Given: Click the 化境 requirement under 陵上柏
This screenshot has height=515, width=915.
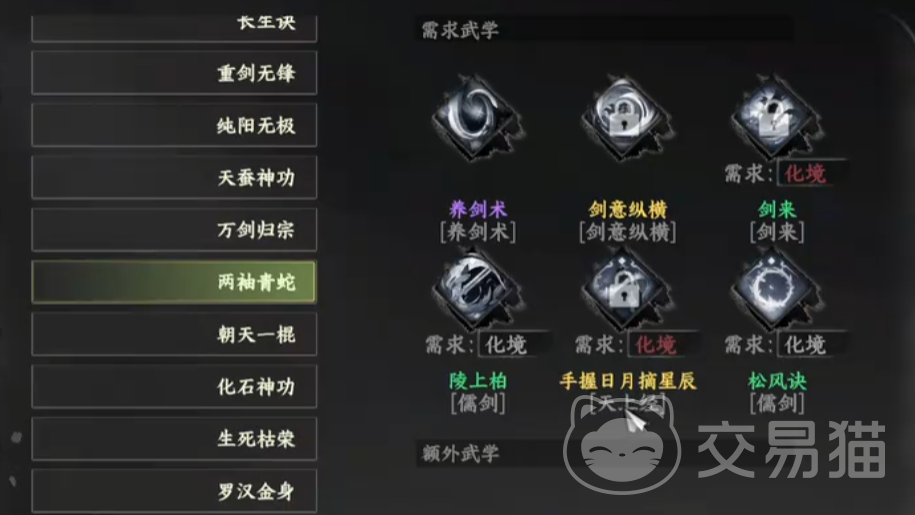Looking at the screenshot, I should [x=506, y=345].
